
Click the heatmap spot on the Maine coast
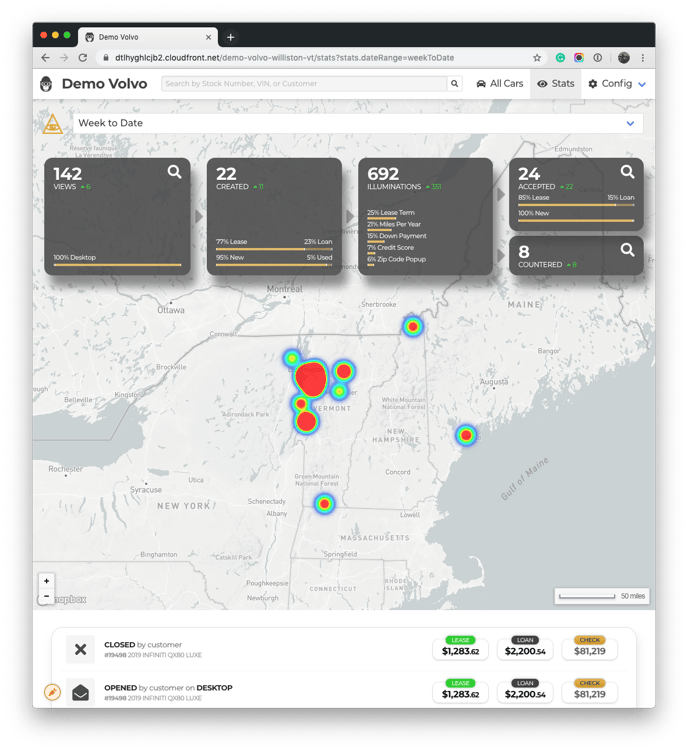pyautogui.click(x=466, y=435)
